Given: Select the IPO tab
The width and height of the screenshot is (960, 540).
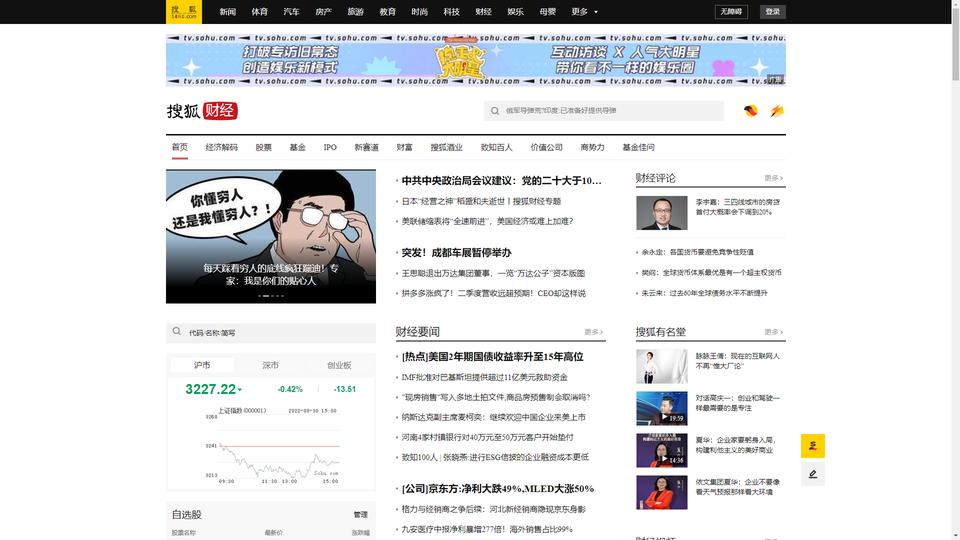Looking at the screenshot, I should coord(330,147).
